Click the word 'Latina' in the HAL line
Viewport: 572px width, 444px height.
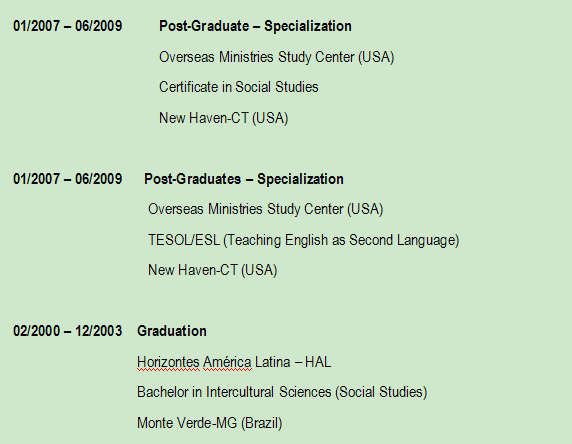point(273,362)
